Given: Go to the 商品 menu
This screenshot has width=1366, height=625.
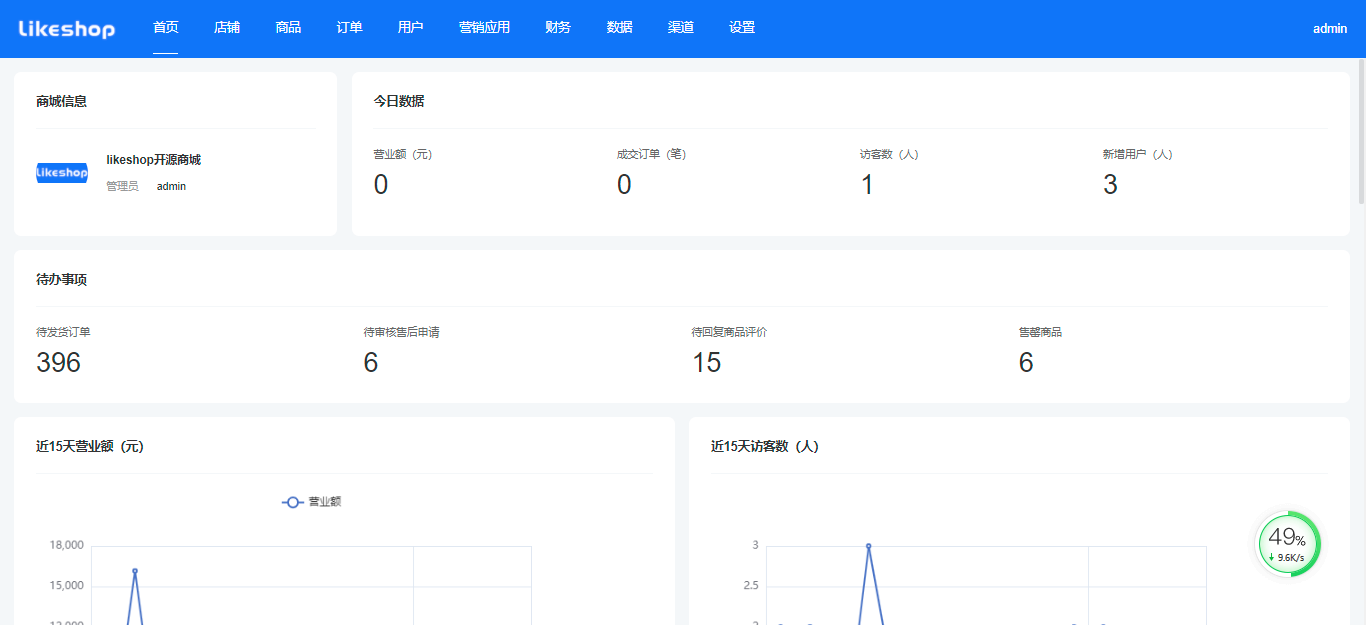Looking at the screenshot, I should pyautogui.click(x=288, y=28).
